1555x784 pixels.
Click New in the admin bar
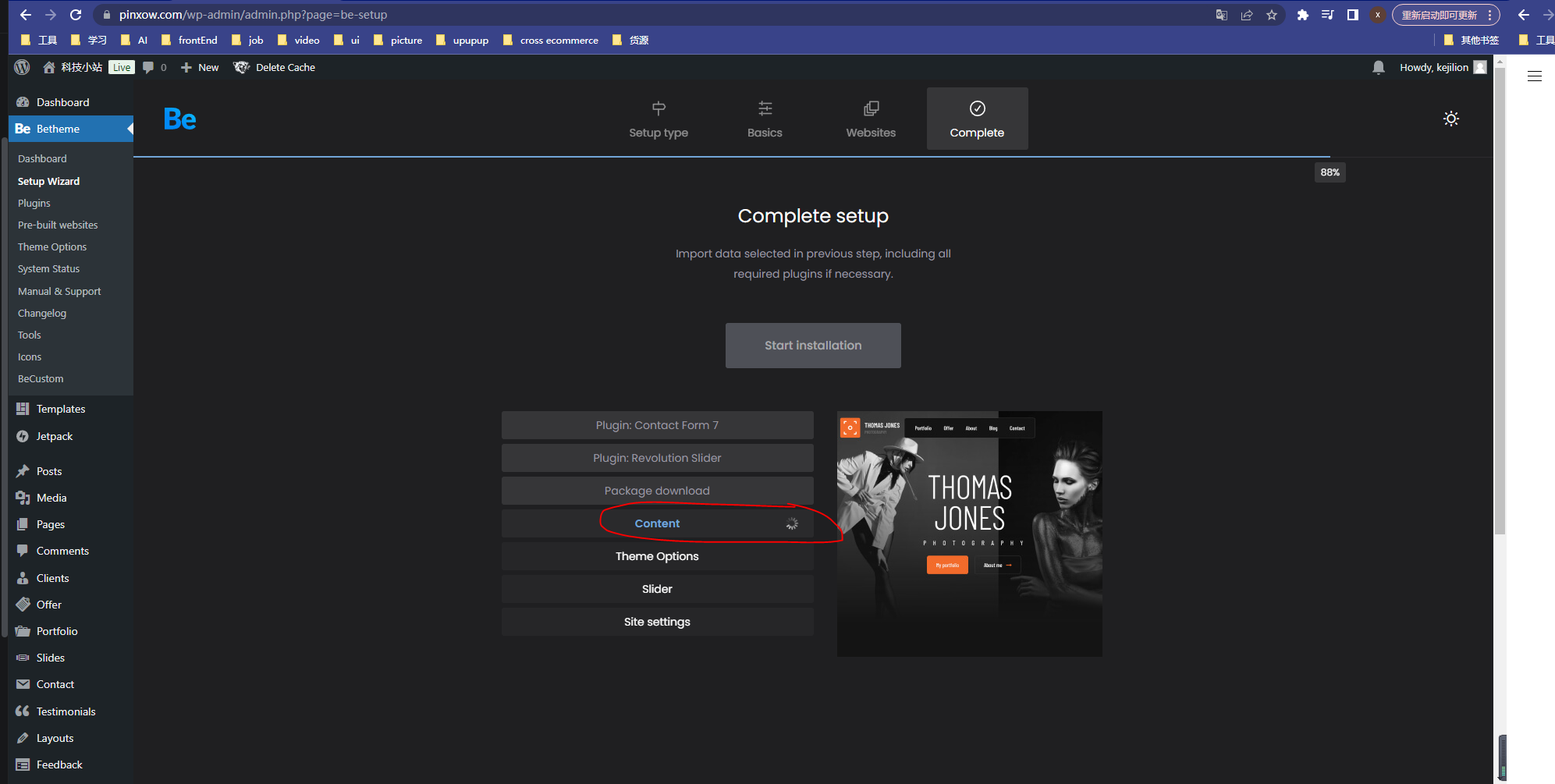pos(200,67)
